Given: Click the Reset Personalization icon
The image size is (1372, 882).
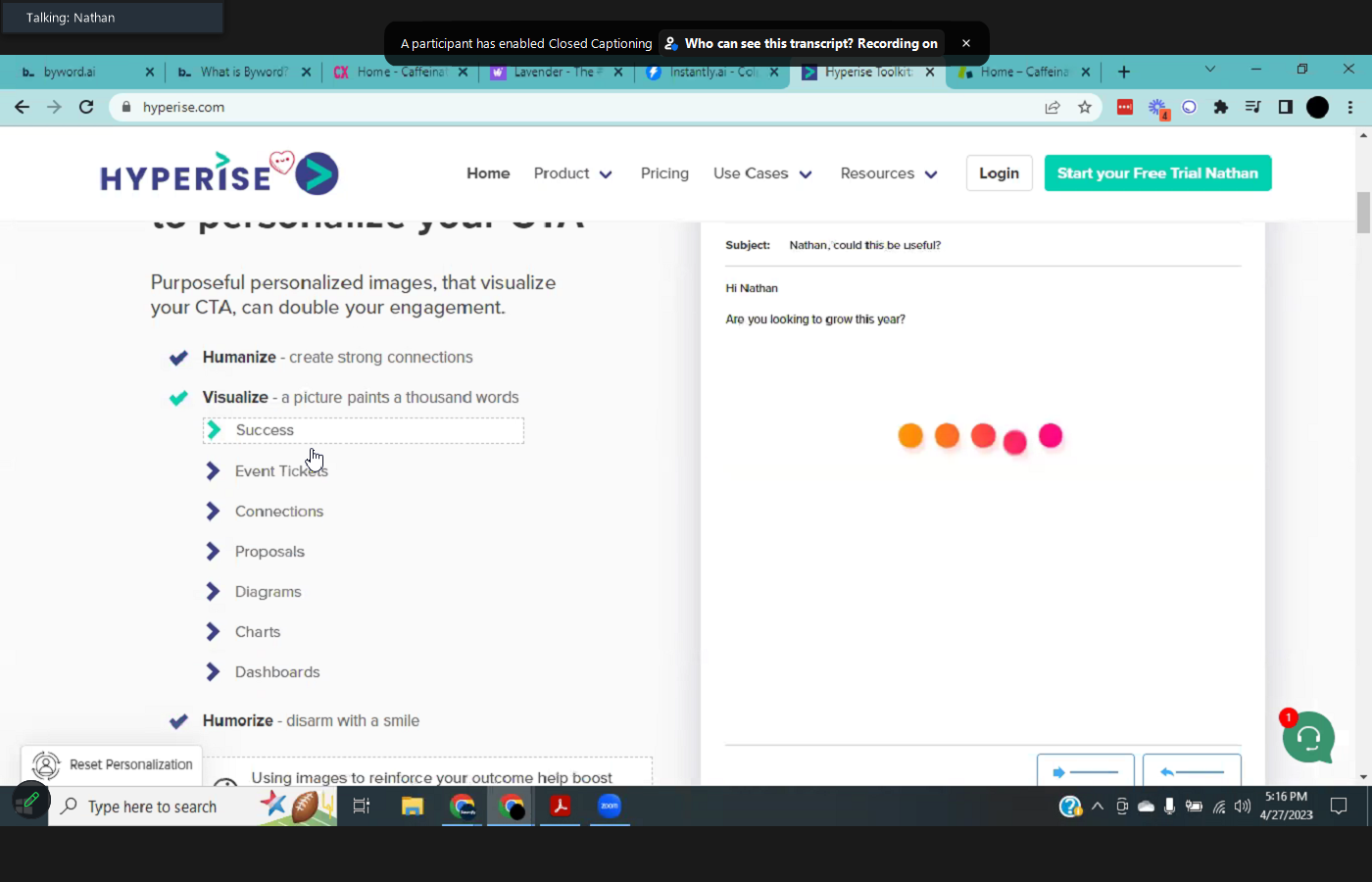Looking at the screenshot, I should (46, 764).
